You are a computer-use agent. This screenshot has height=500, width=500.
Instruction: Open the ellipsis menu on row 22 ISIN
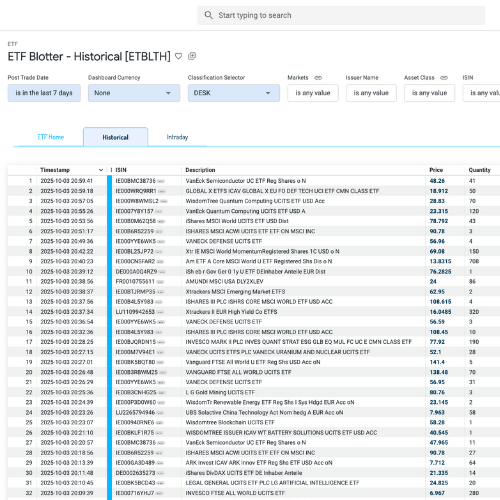161,392
